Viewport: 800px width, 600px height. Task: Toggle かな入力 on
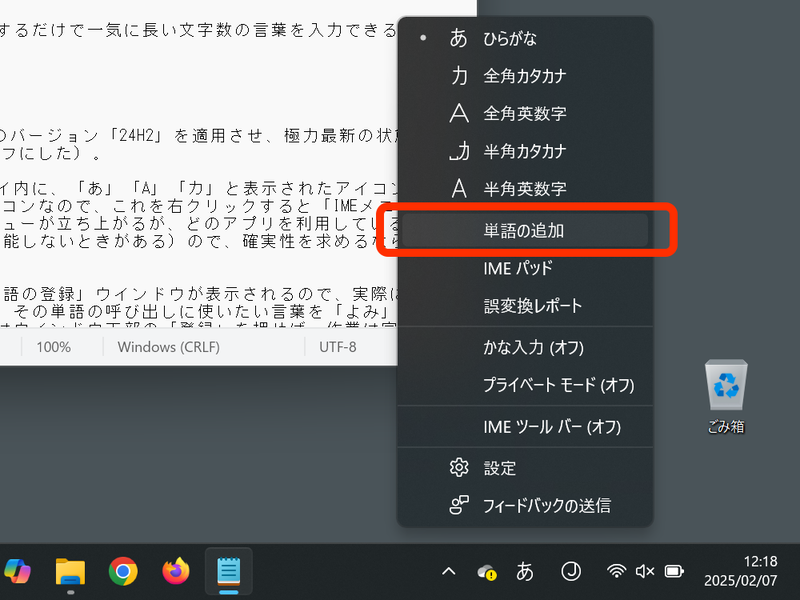pyautogui.click(x=525, y=347)
